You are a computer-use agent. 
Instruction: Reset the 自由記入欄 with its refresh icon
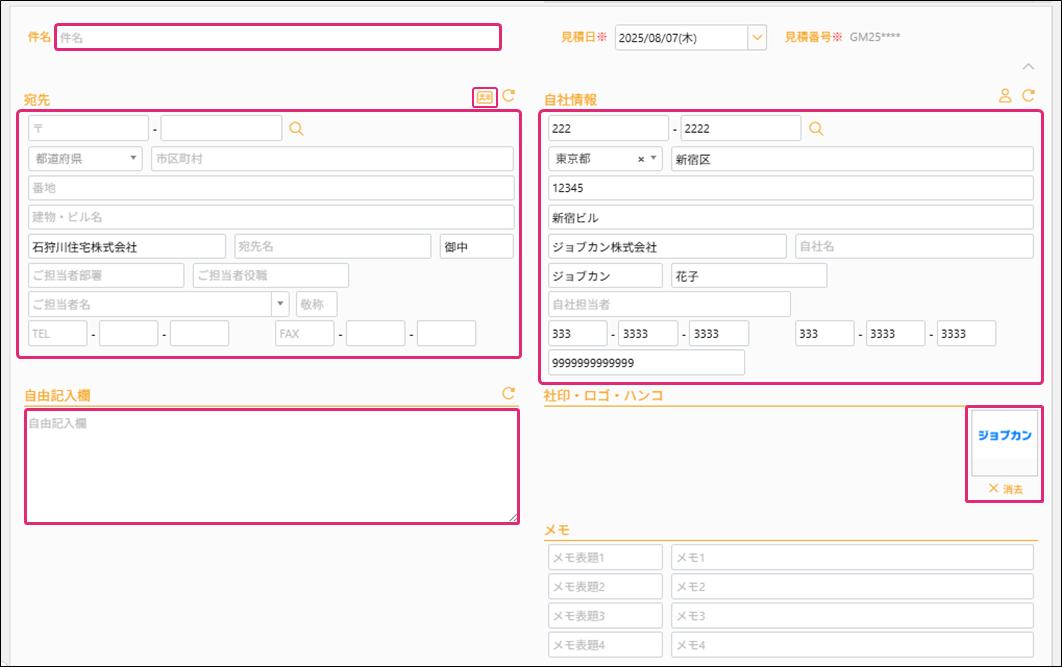[x=508, y=394]
